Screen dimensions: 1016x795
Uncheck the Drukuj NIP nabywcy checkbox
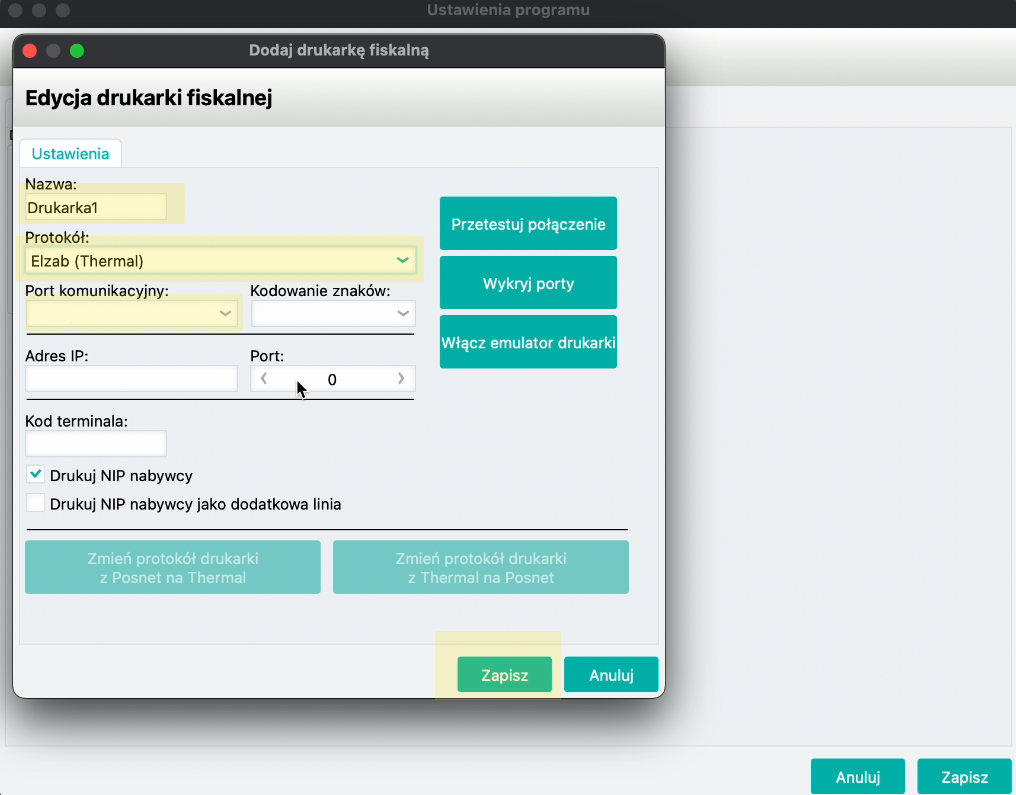click(x=36, y=475)
